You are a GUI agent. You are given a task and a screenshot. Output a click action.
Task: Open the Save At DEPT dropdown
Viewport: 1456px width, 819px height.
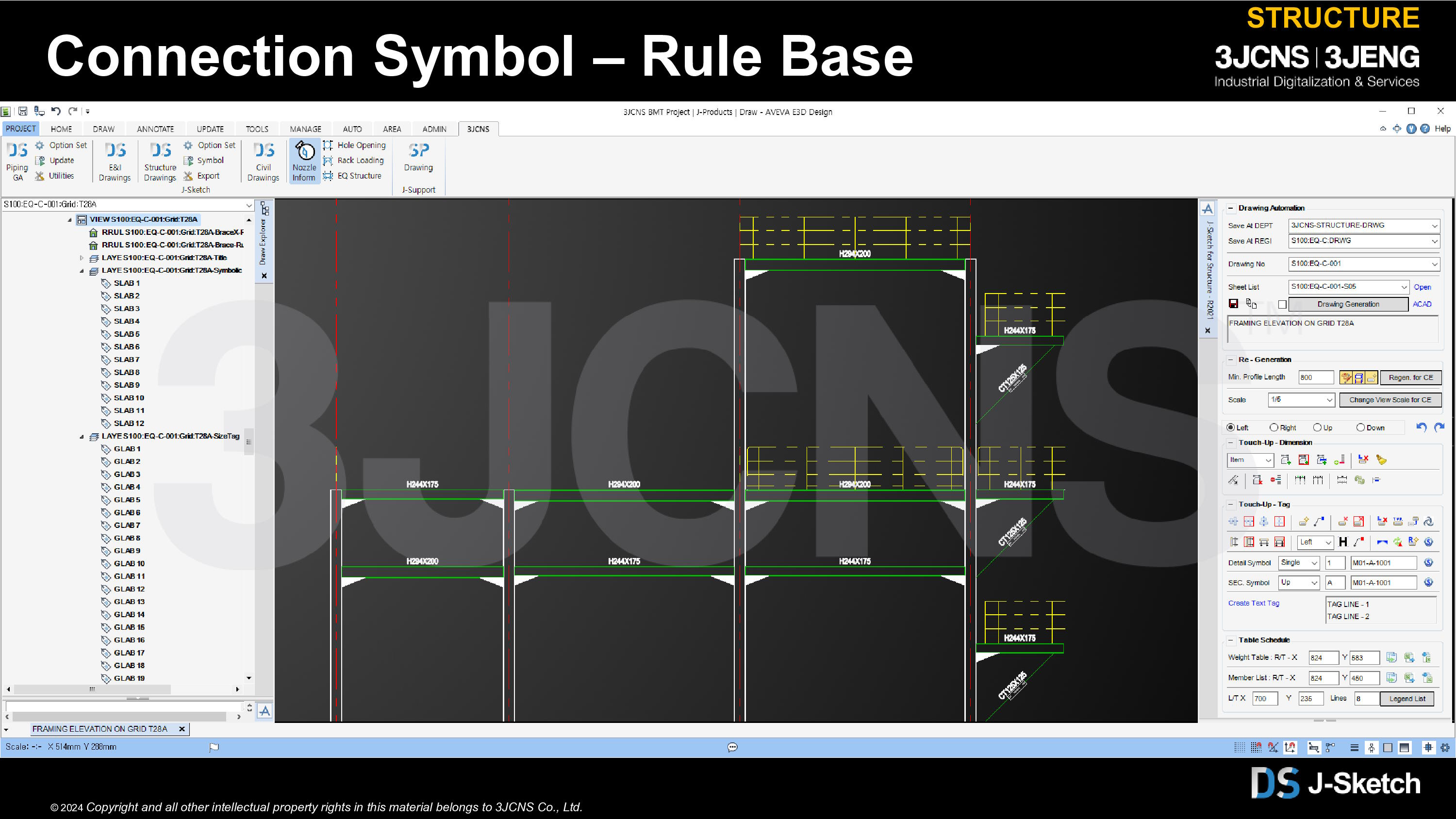[x=1435, y=226]
